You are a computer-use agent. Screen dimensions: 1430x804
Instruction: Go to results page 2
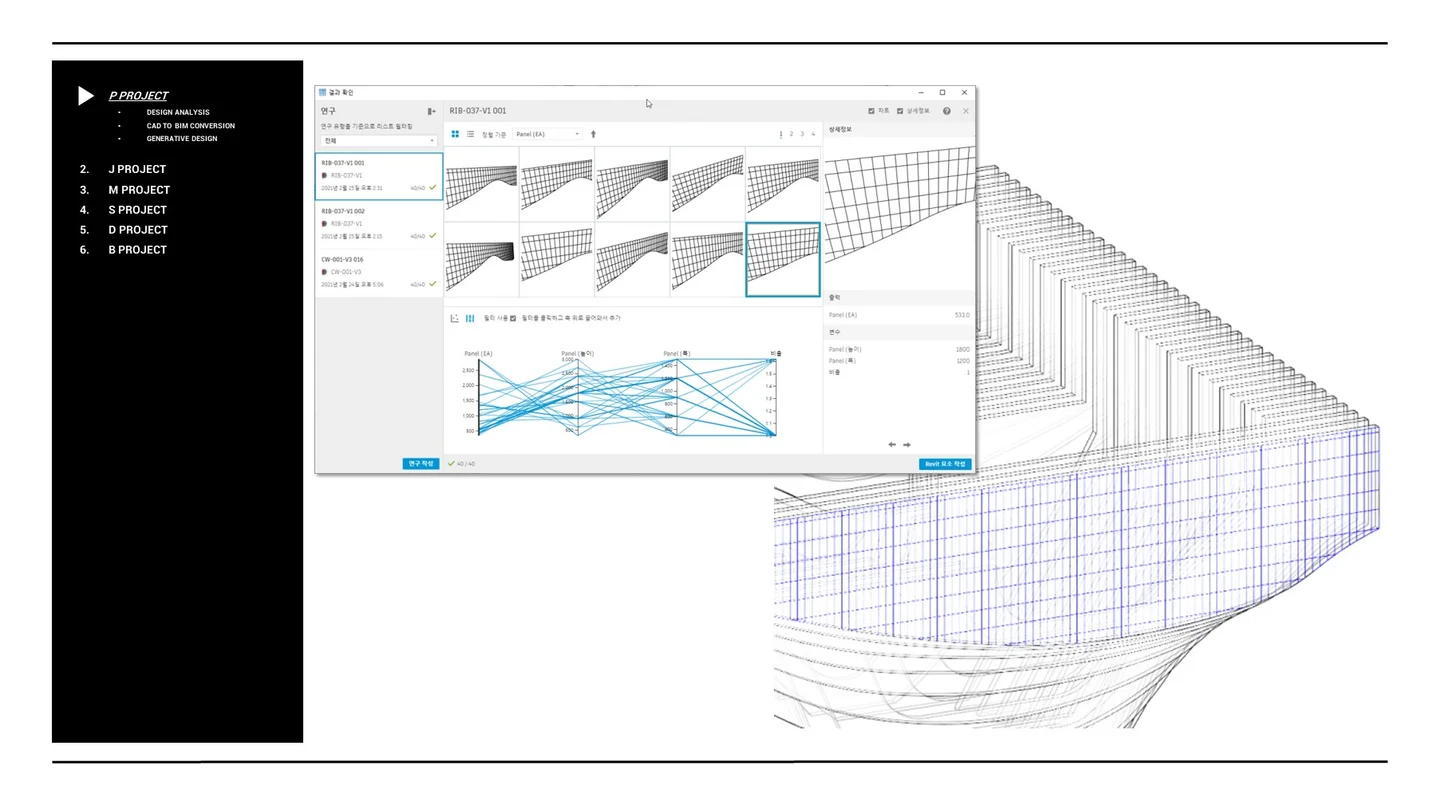(791, 134)
